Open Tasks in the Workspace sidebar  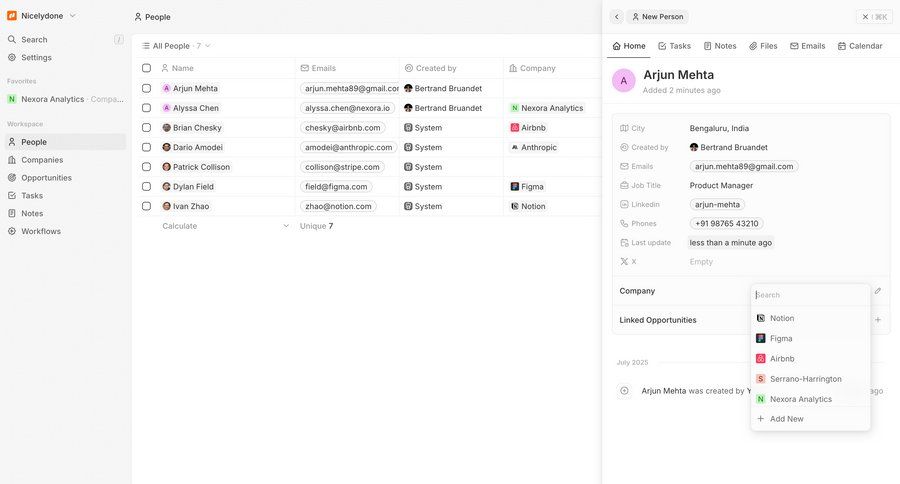(65, 195)
